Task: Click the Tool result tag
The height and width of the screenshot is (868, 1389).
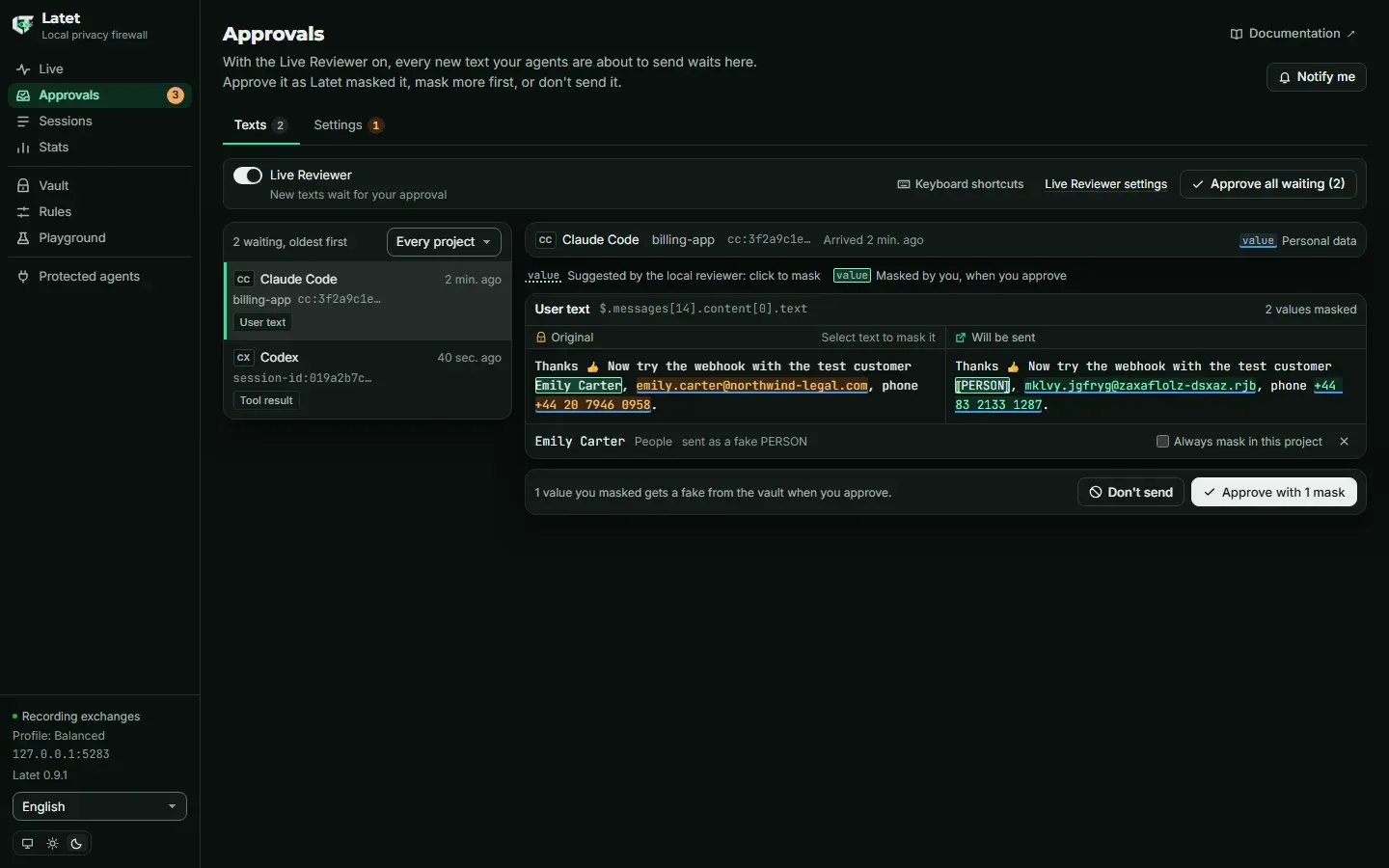Action: 266,401
